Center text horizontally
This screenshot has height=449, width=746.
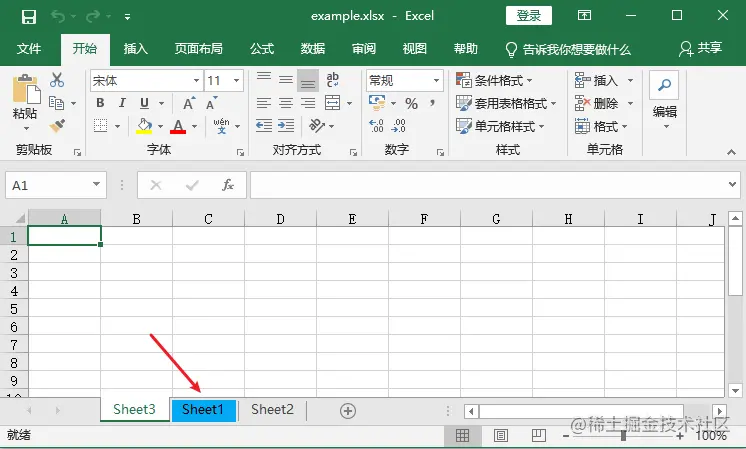point(286,103)
